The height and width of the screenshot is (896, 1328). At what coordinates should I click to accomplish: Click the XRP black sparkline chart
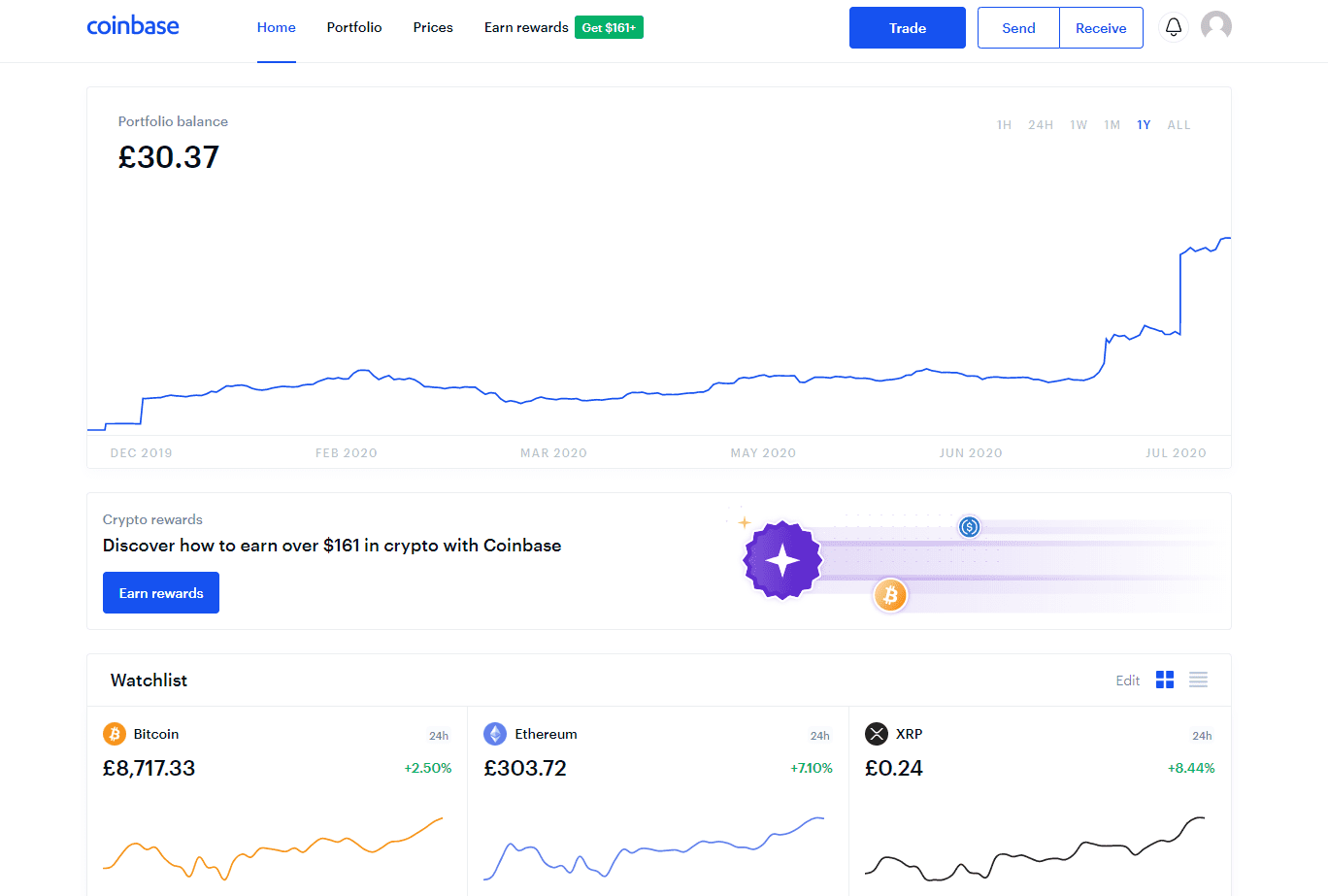coord(1035,848)
